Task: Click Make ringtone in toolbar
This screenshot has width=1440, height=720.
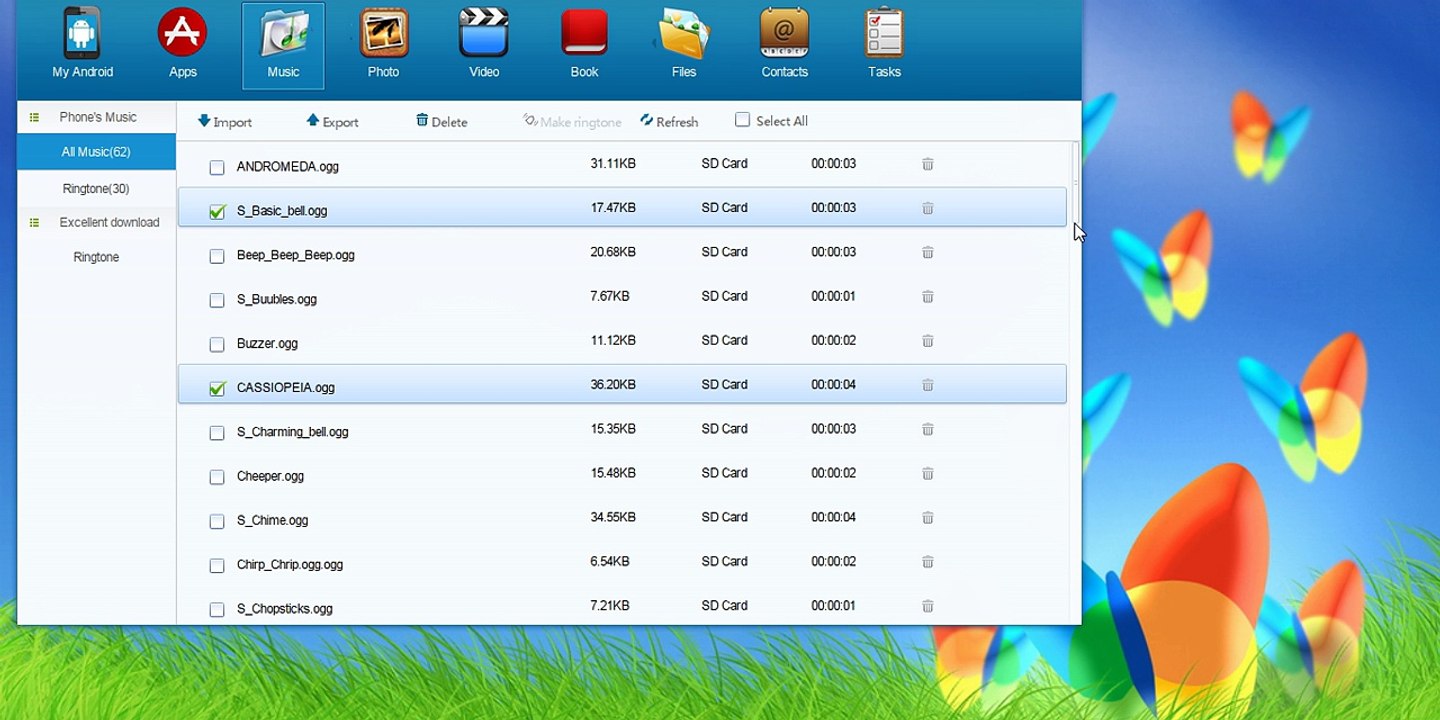Action: tap(572, 121)
